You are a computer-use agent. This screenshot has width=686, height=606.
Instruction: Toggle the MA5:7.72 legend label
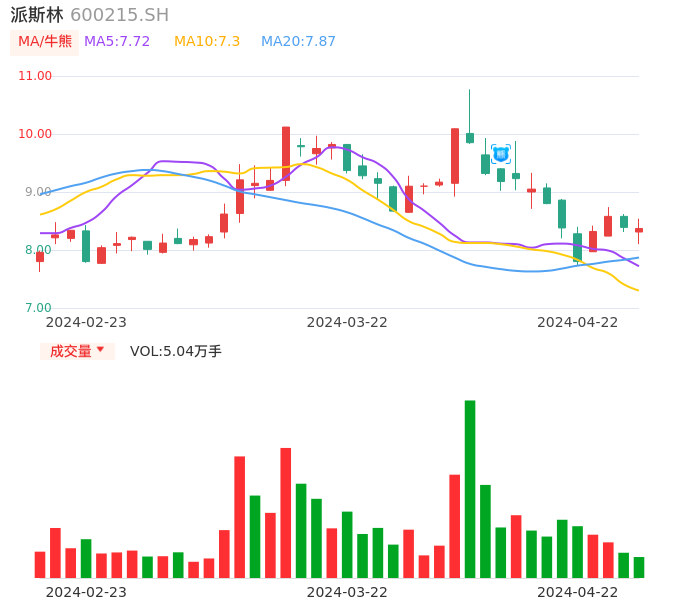(117, 42)
